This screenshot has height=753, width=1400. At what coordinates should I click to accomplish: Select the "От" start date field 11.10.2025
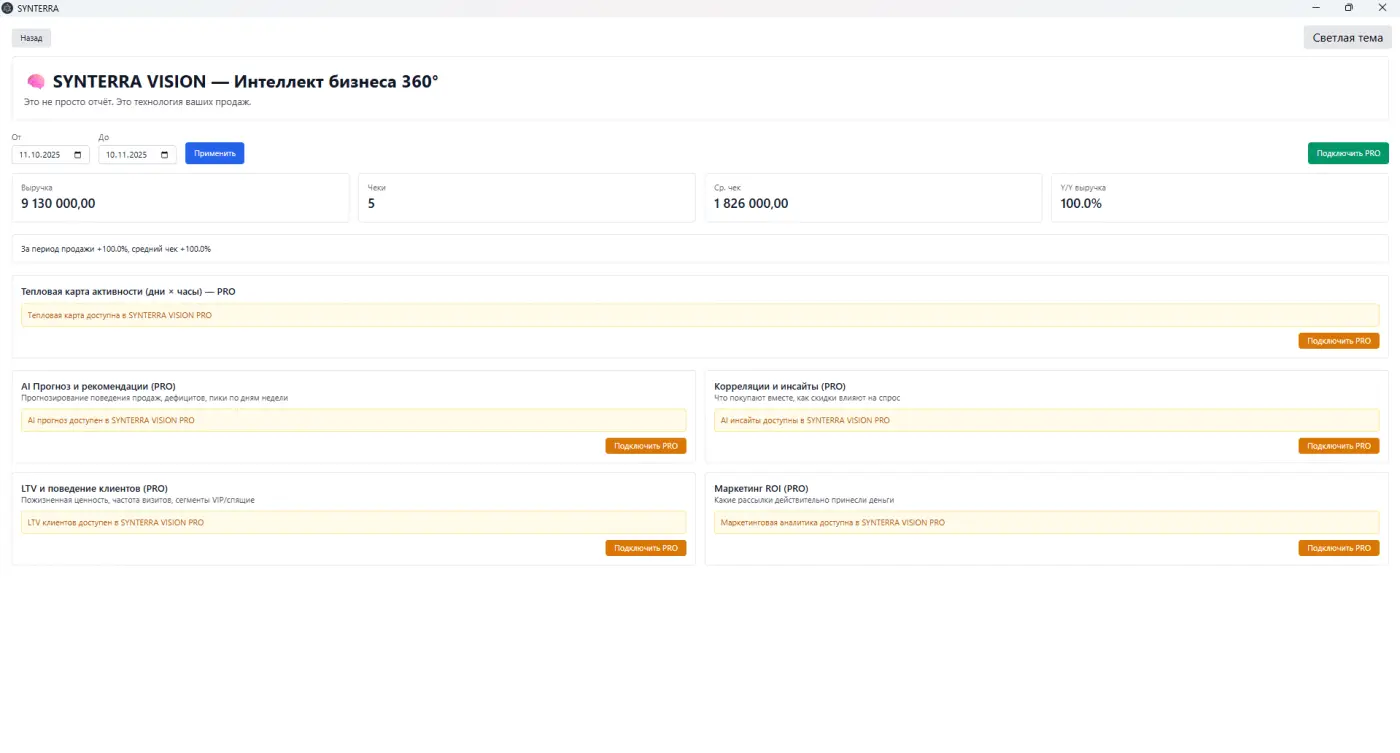pos(42,155)
